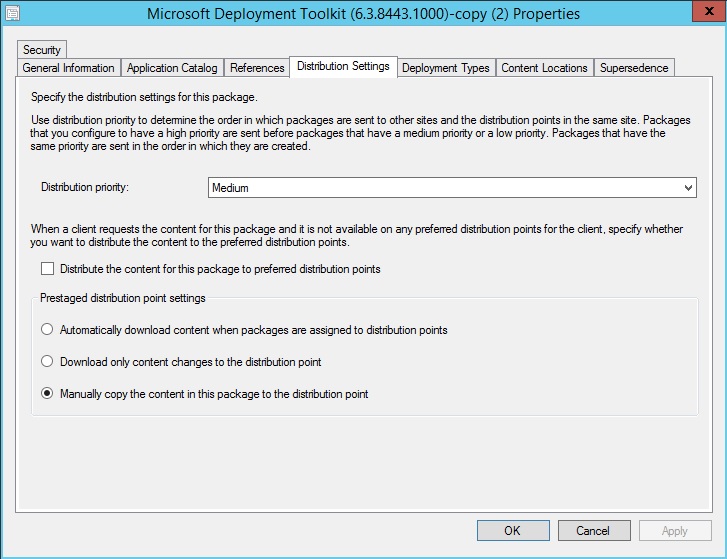The image size is (727, 559).
Task: Click the Cancel button
Action: 593,530
